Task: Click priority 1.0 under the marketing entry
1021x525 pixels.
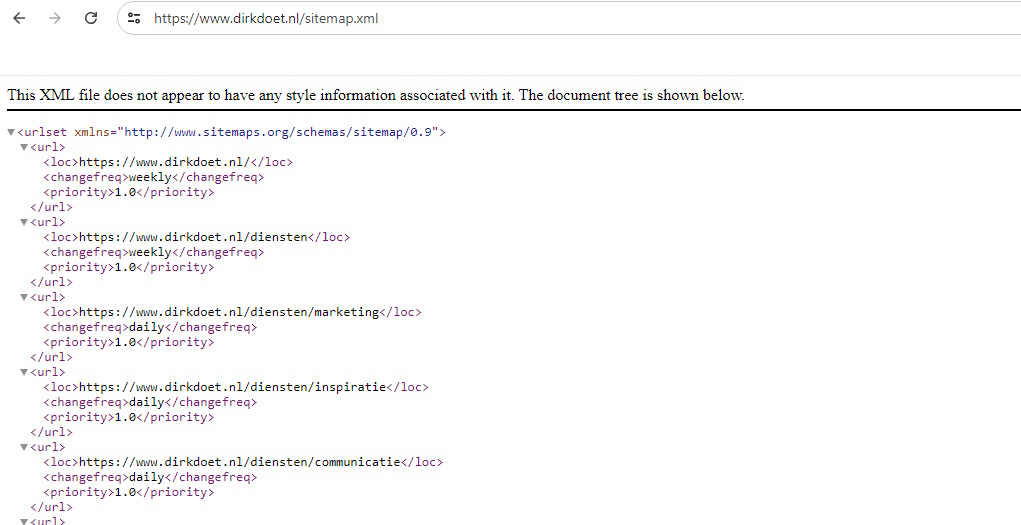Action: (125, 342)
